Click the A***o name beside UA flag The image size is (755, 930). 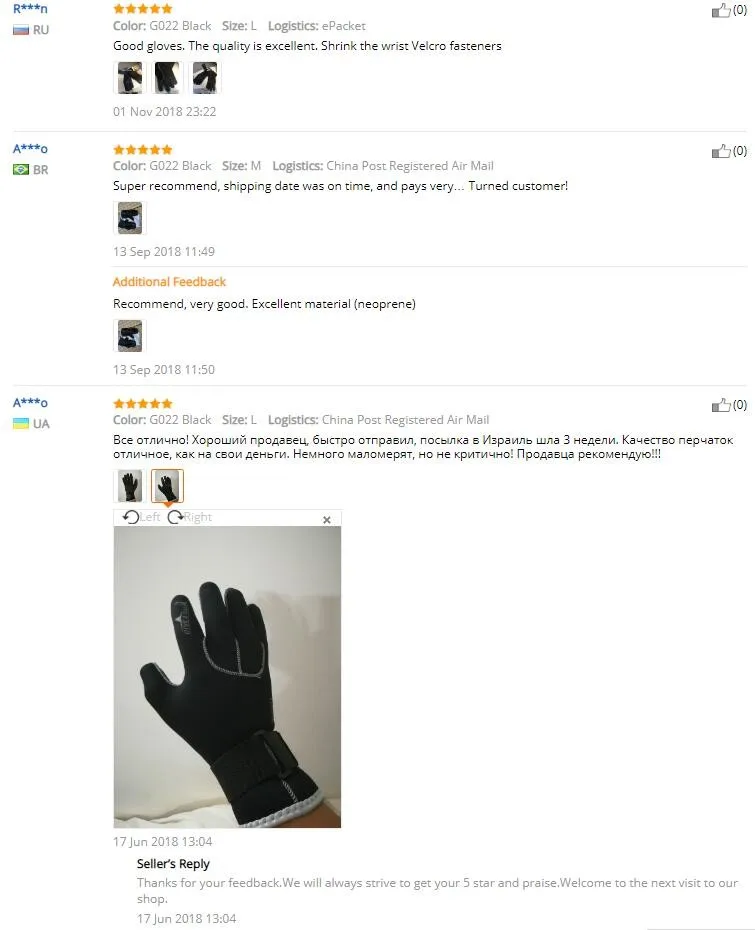point(30,403)
